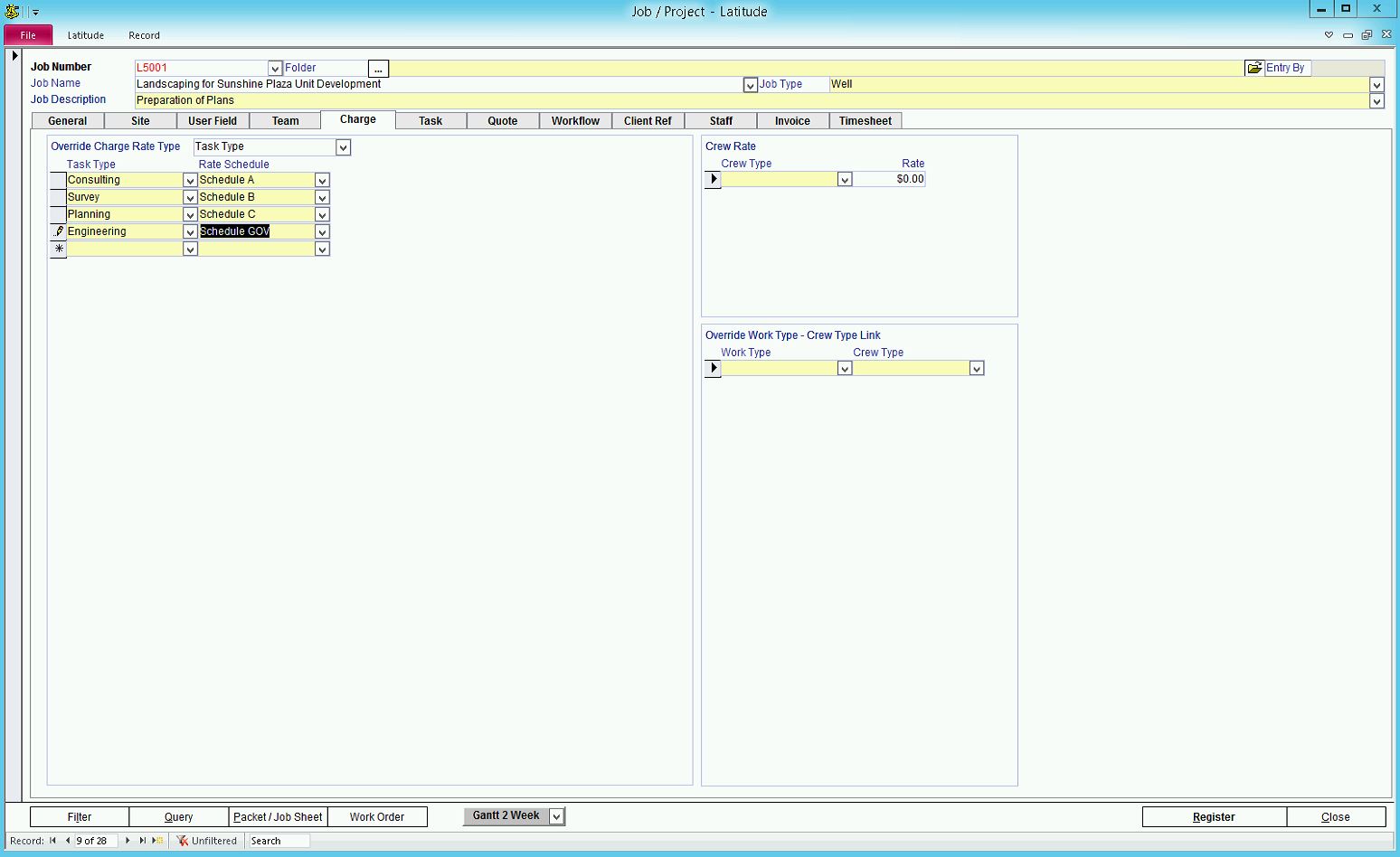Expand the Override Charge Rate Type dropdown
The height and width of the screenshot is (857, 1400).
point(343,147)
